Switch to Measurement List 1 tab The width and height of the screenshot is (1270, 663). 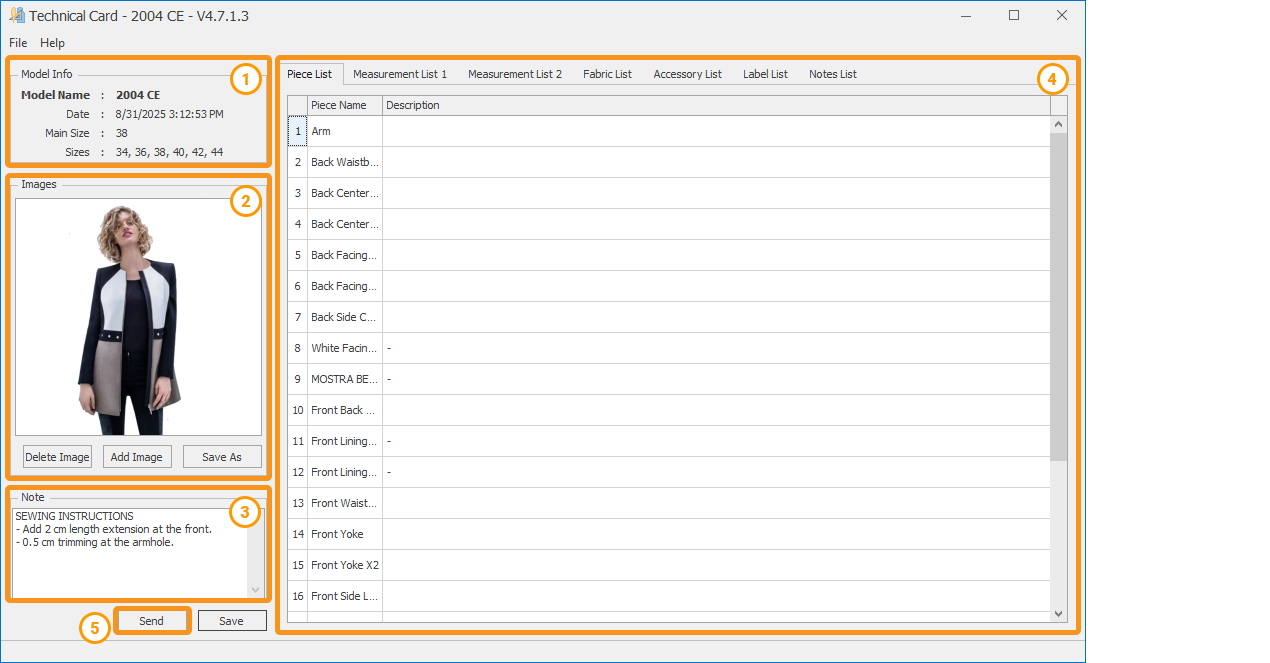400,74
